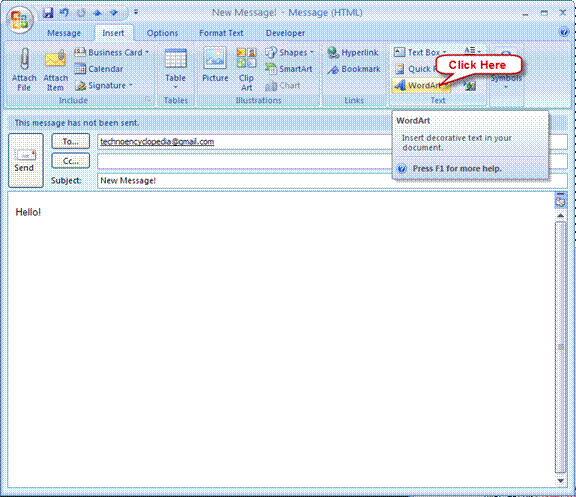
Task: Click the WordArt button in the Text group
Action: (420, 86)
